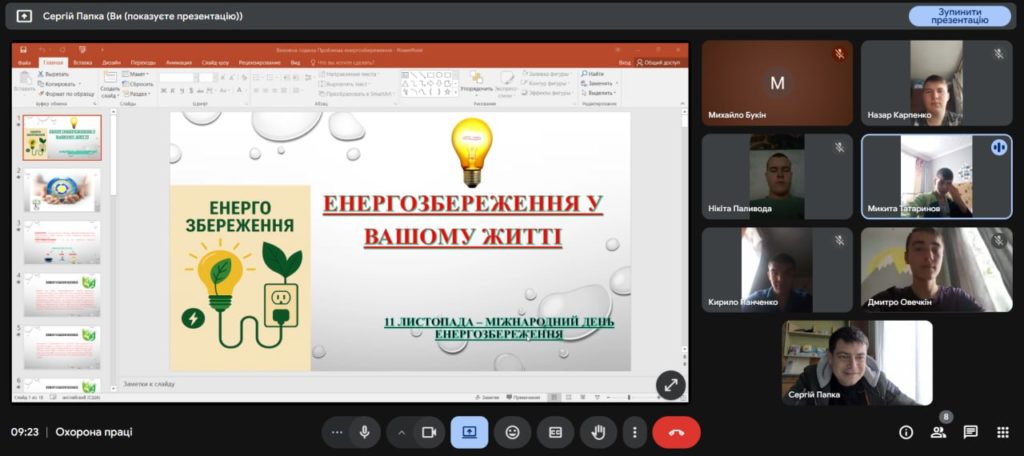The image size is (1024, 456).
Task: Turn off the camera
Action: 429,432
